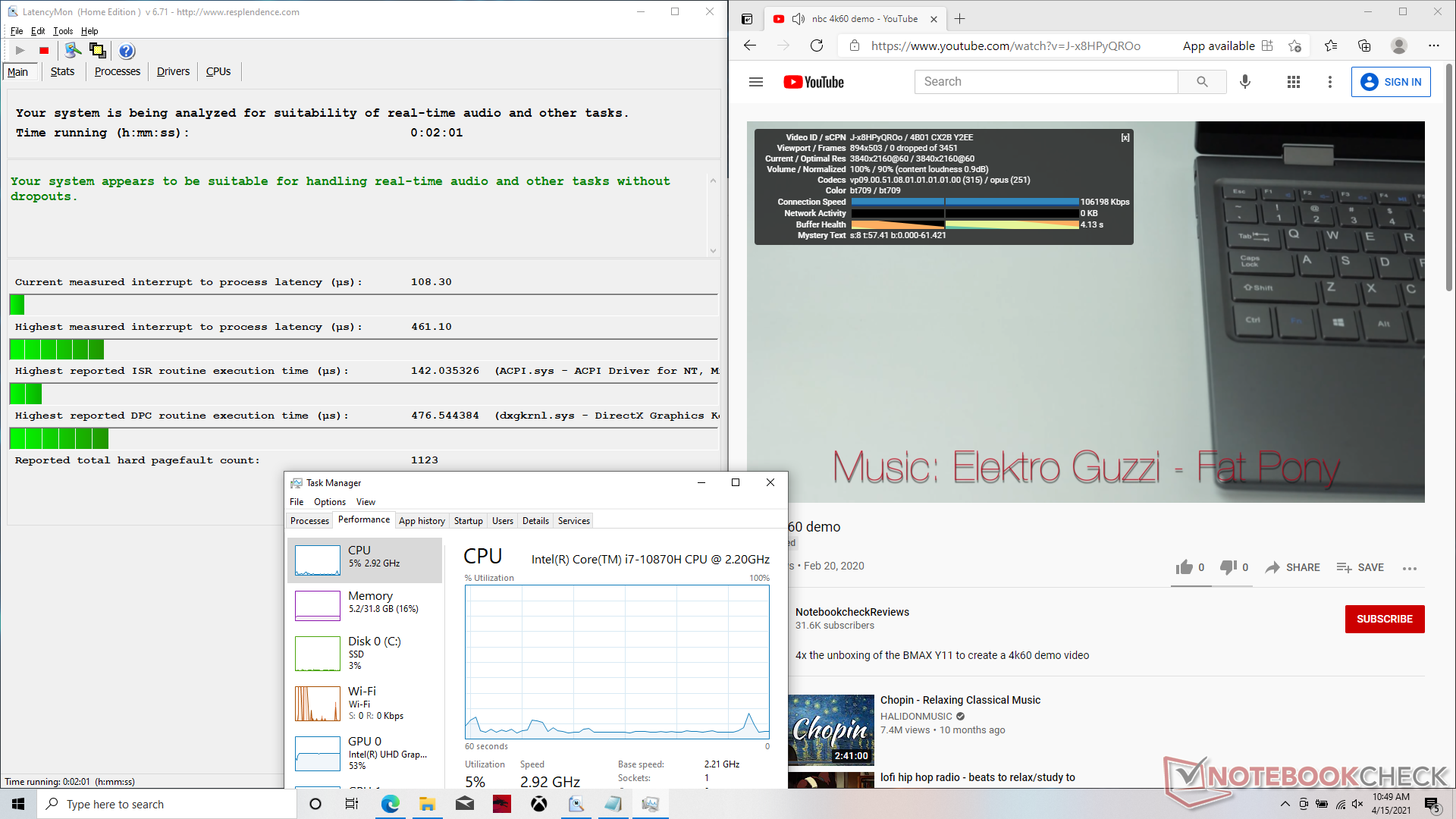Open the YouTube hamburger guide menu

(x=755, y=82)
